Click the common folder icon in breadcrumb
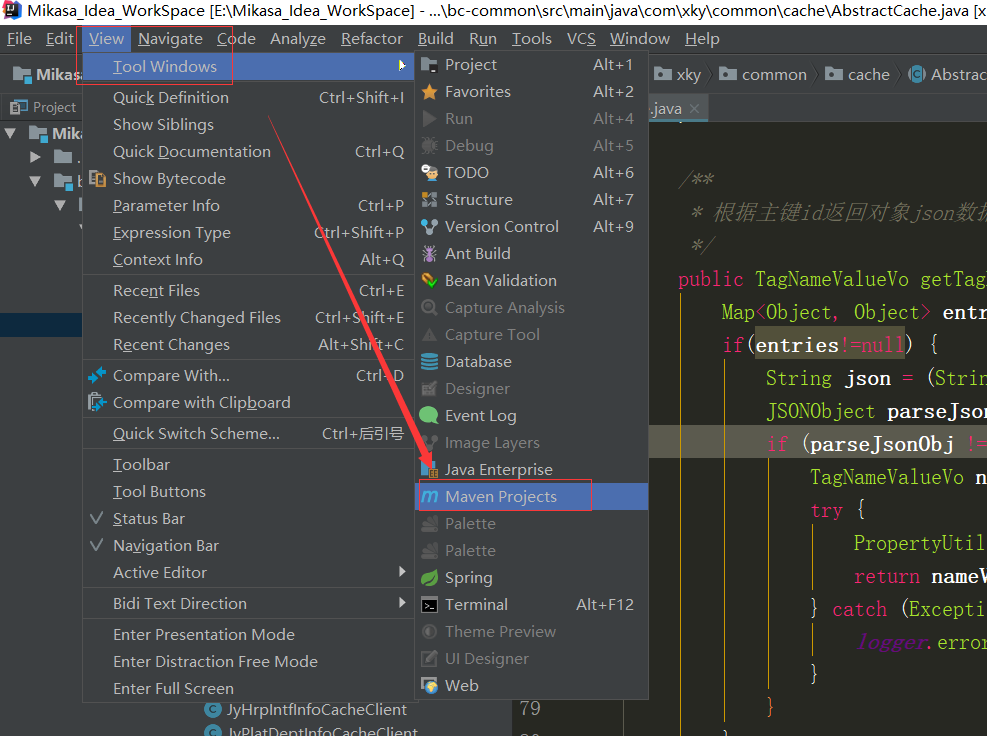987x736 pixels. pyautogui.click(x=728, y=74)
